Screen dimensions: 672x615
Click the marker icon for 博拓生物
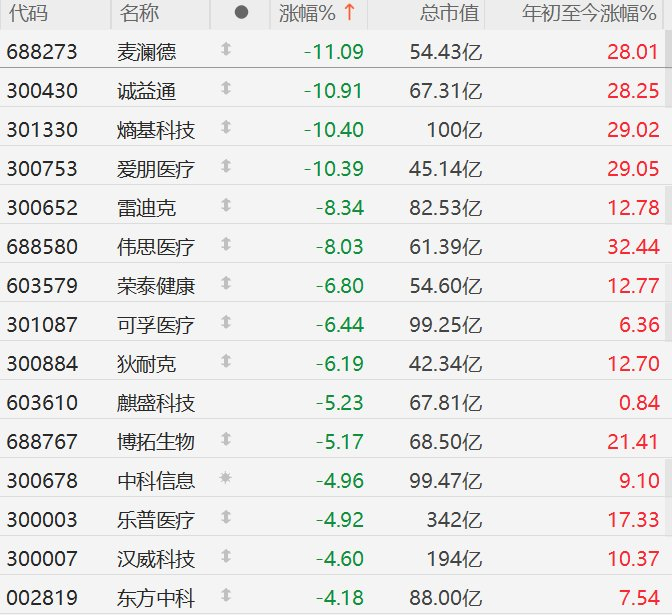tap(226, 439)
